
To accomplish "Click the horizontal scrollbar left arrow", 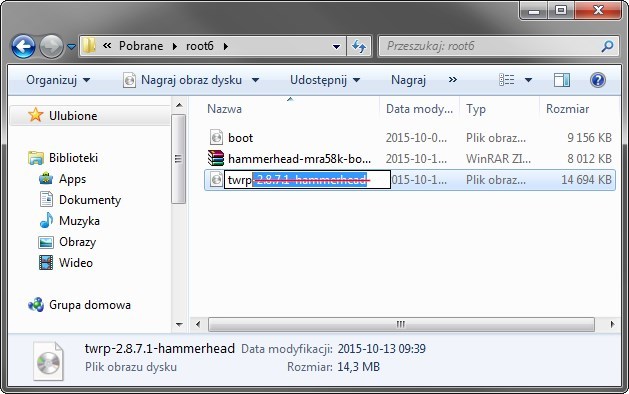I will (198, 324).
